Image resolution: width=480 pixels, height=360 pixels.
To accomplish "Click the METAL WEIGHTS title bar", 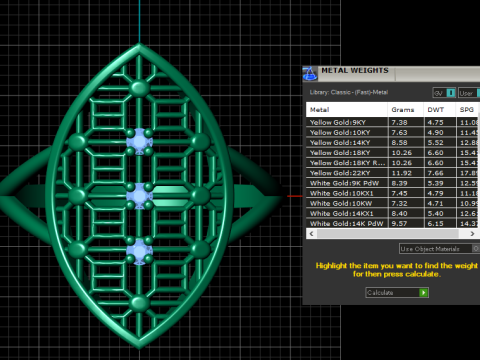I will coord(392,74).
